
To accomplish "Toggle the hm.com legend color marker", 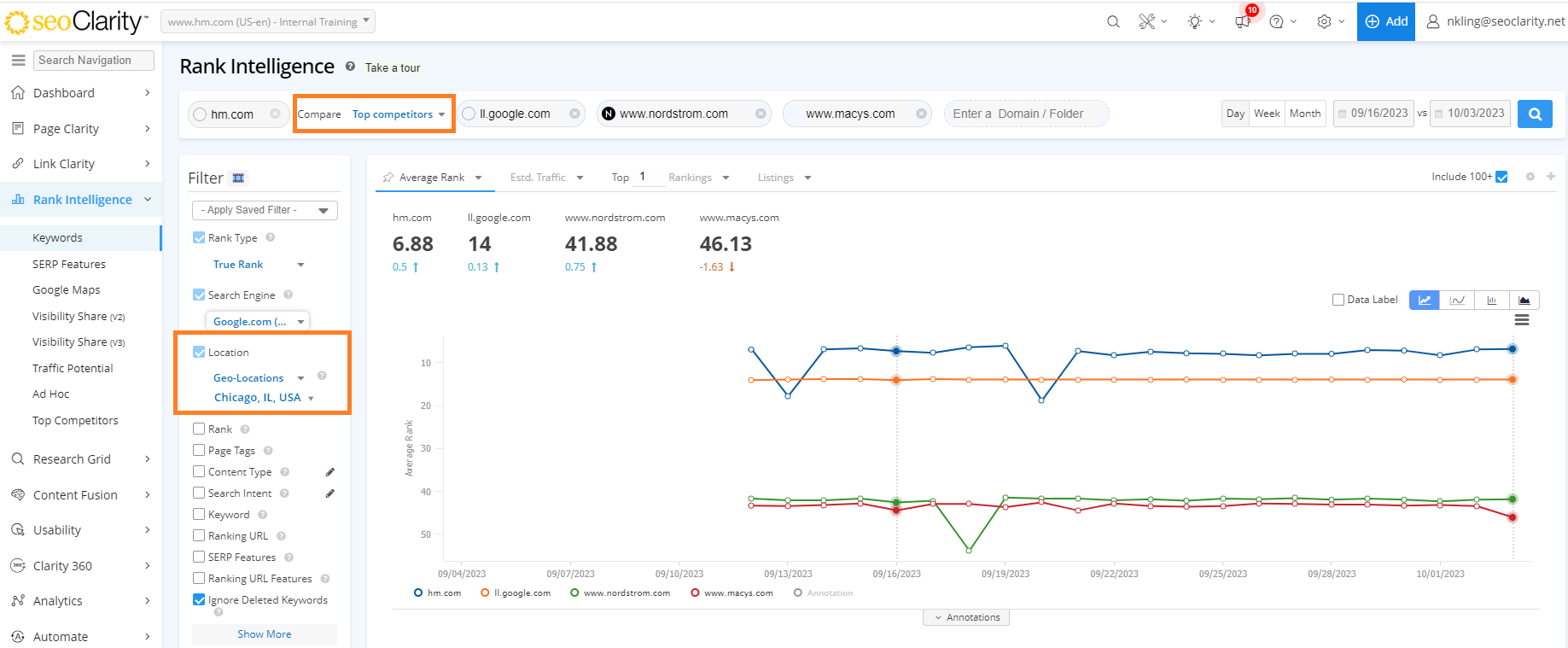I will tap(418, 593).
